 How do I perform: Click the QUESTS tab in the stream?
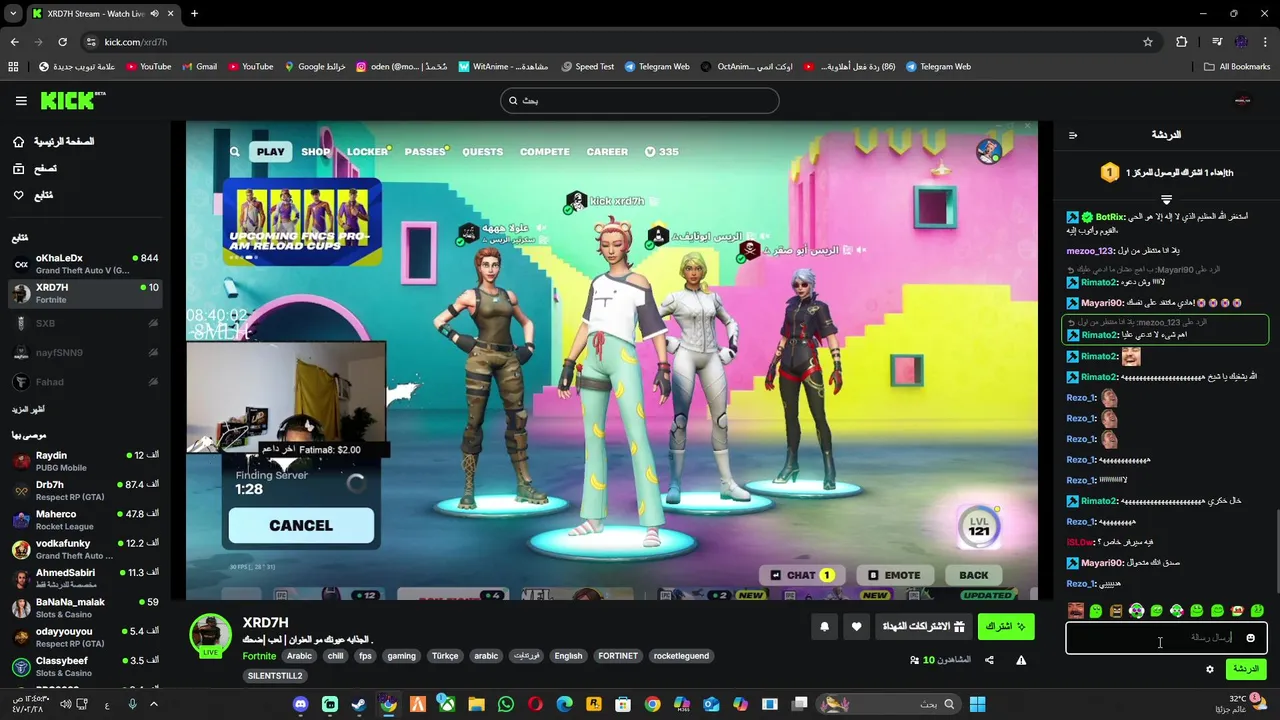click(482, 152)
